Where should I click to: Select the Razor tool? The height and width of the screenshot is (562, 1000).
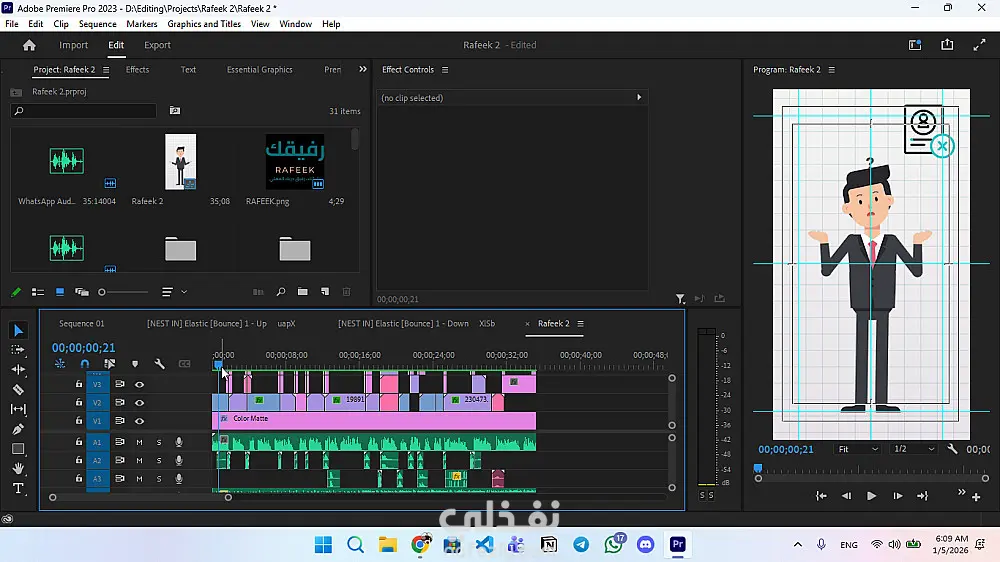18,389
